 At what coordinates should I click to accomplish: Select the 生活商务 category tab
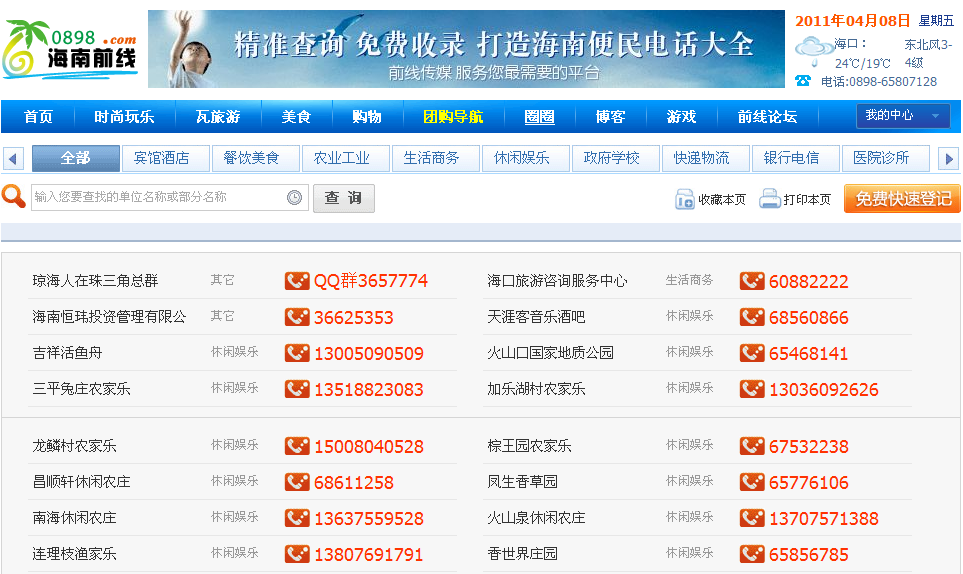coord(435,158)
